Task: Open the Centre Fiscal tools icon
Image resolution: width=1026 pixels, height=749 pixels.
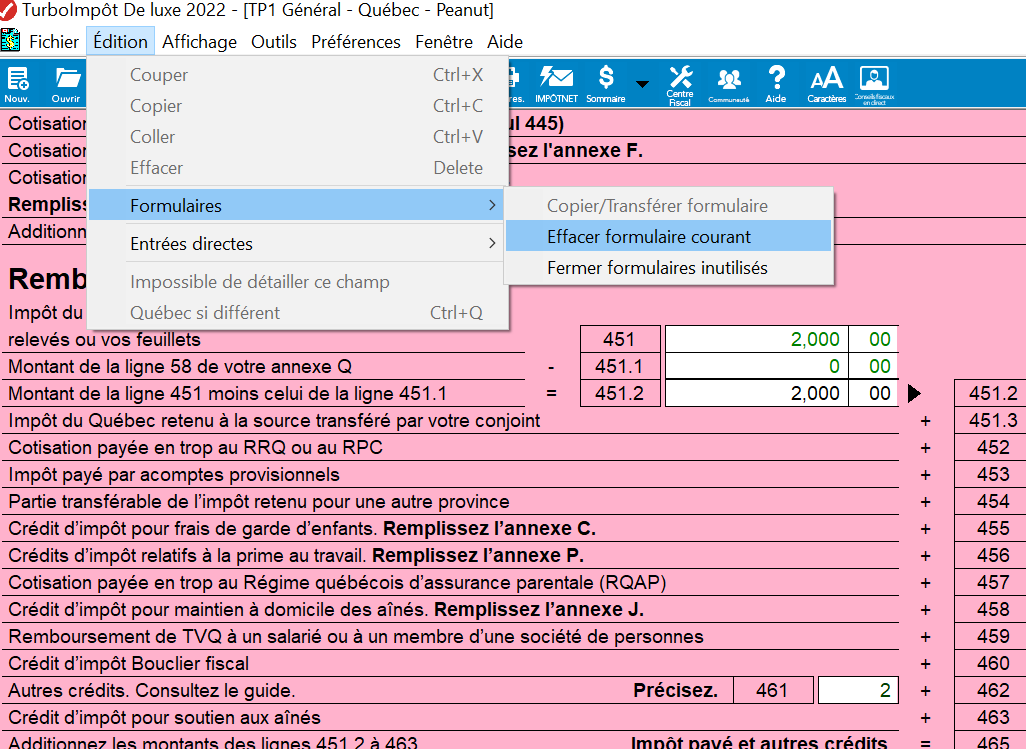Action: pyautogui.click(x=680, y=83)
